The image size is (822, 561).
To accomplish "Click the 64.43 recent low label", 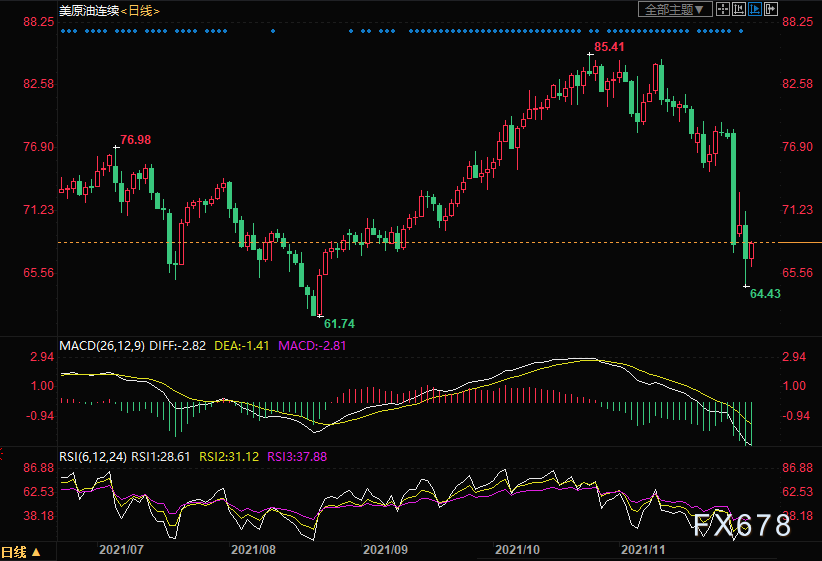I will pos(765,294).
